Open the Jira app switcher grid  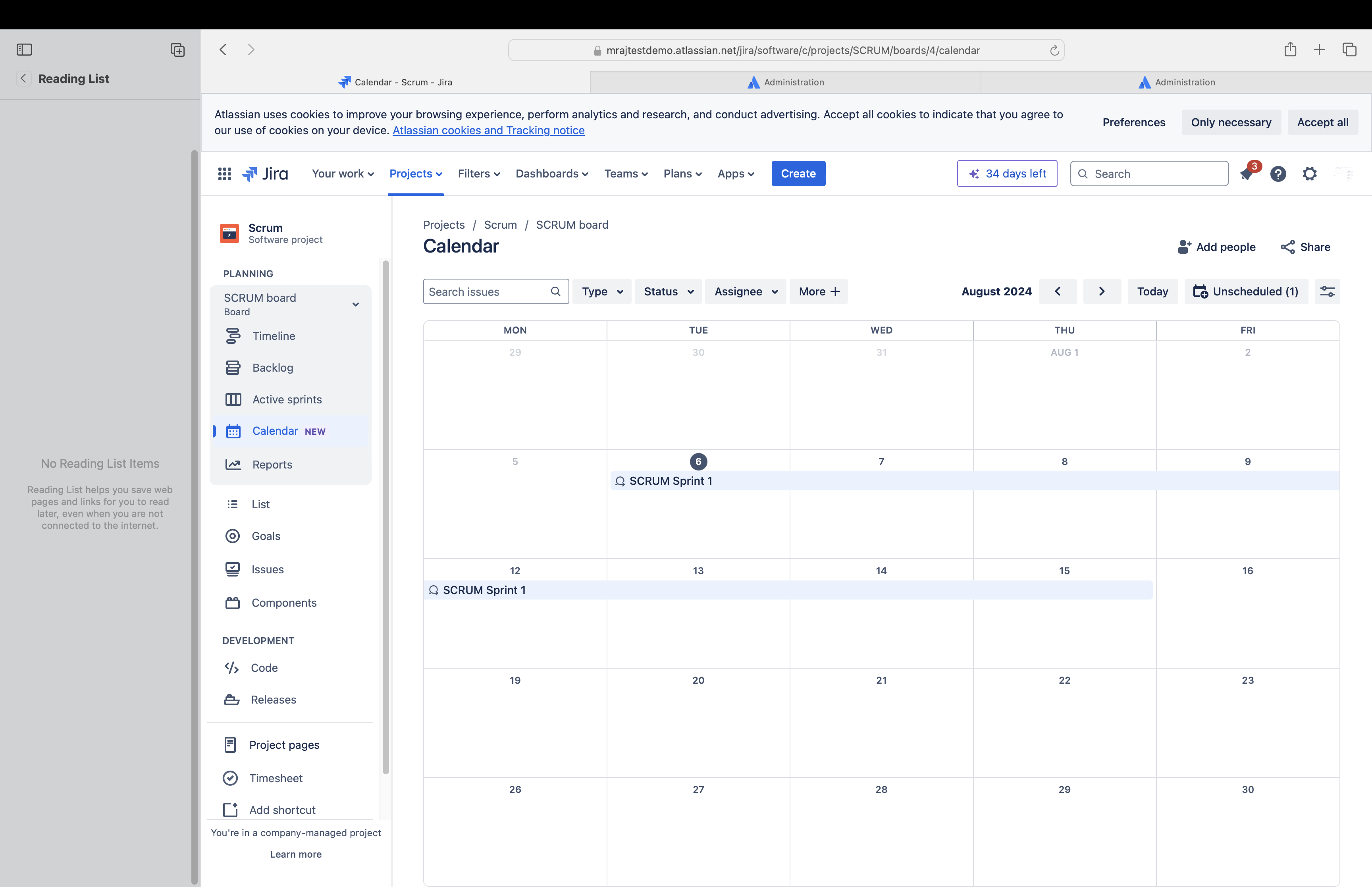[x=225, y=174]
